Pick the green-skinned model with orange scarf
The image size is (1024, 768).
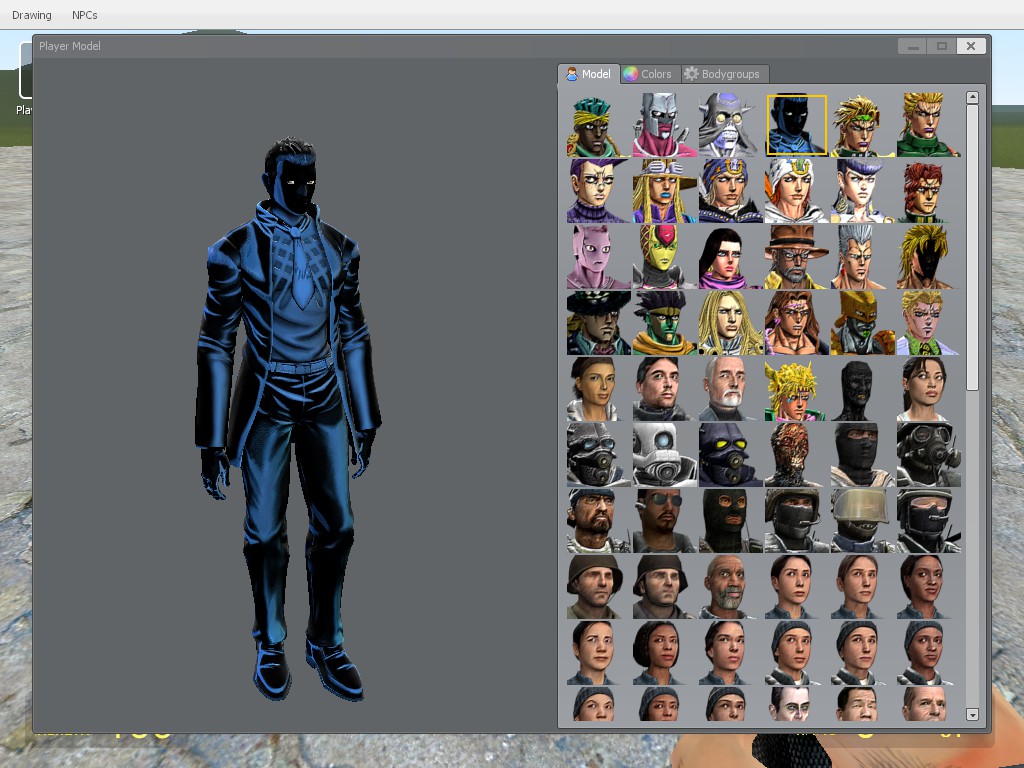click(665, 323)
